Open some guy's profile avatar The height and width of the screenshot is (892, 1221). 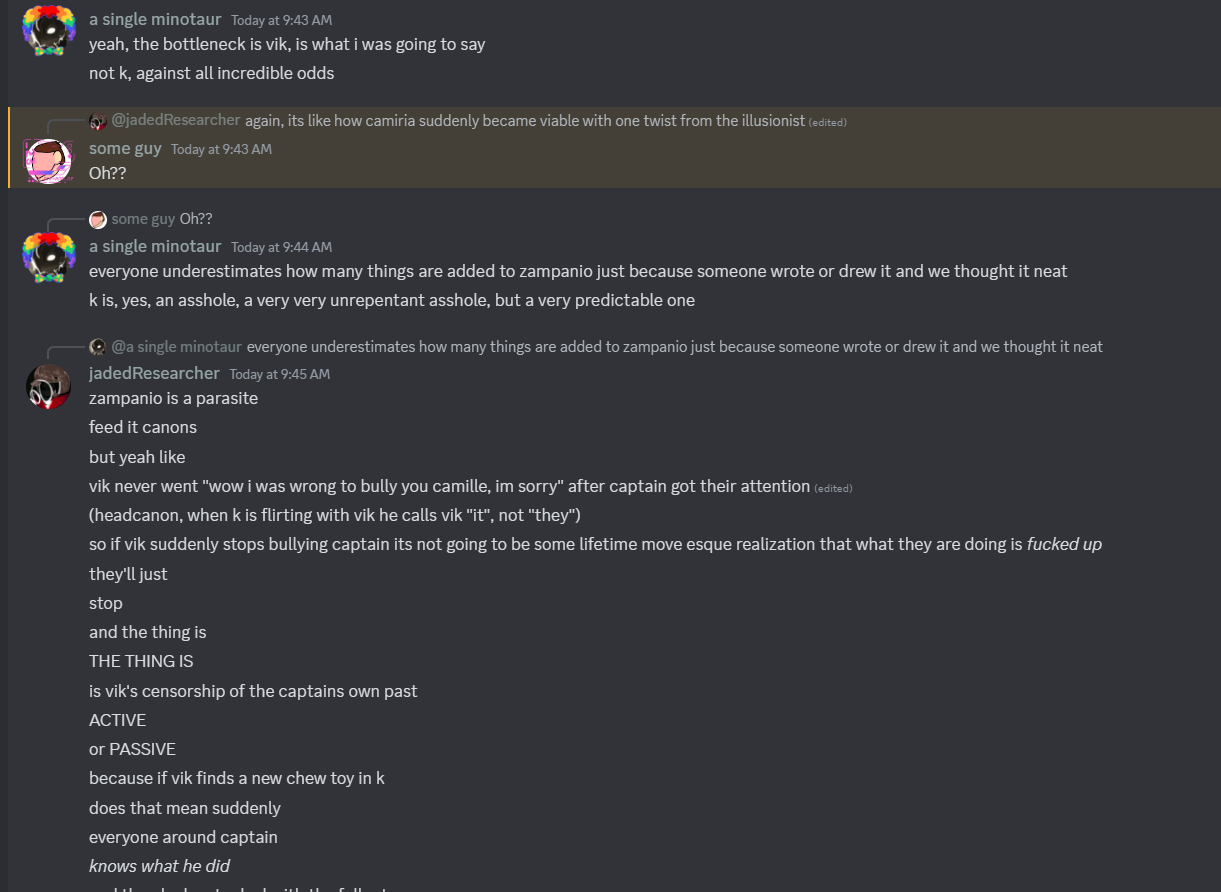click(48, 161)
